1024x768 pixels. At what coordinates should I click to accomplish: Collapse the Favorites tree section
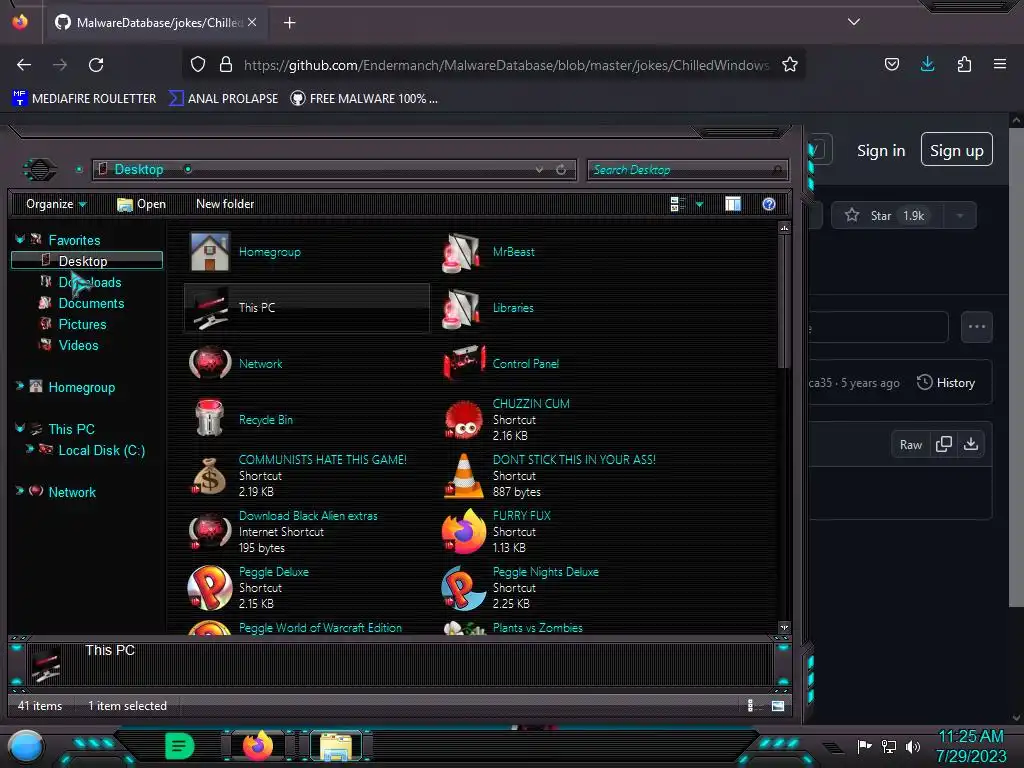20,240
